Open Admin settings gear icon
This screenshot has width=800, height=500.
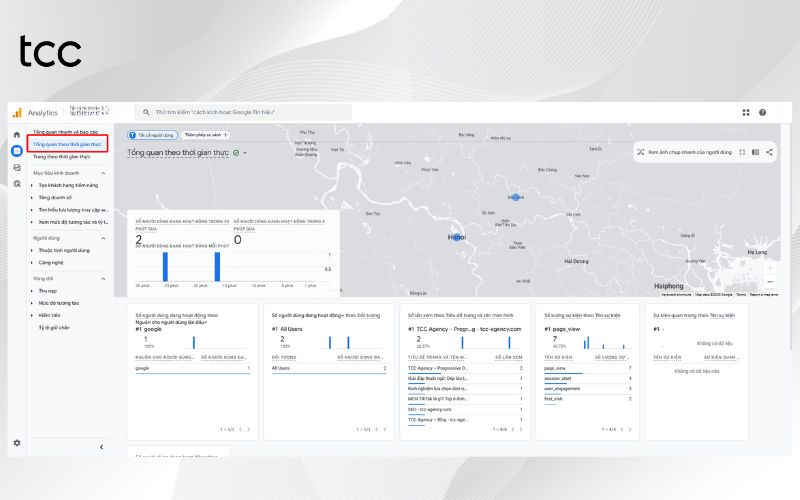click(17, 443)
